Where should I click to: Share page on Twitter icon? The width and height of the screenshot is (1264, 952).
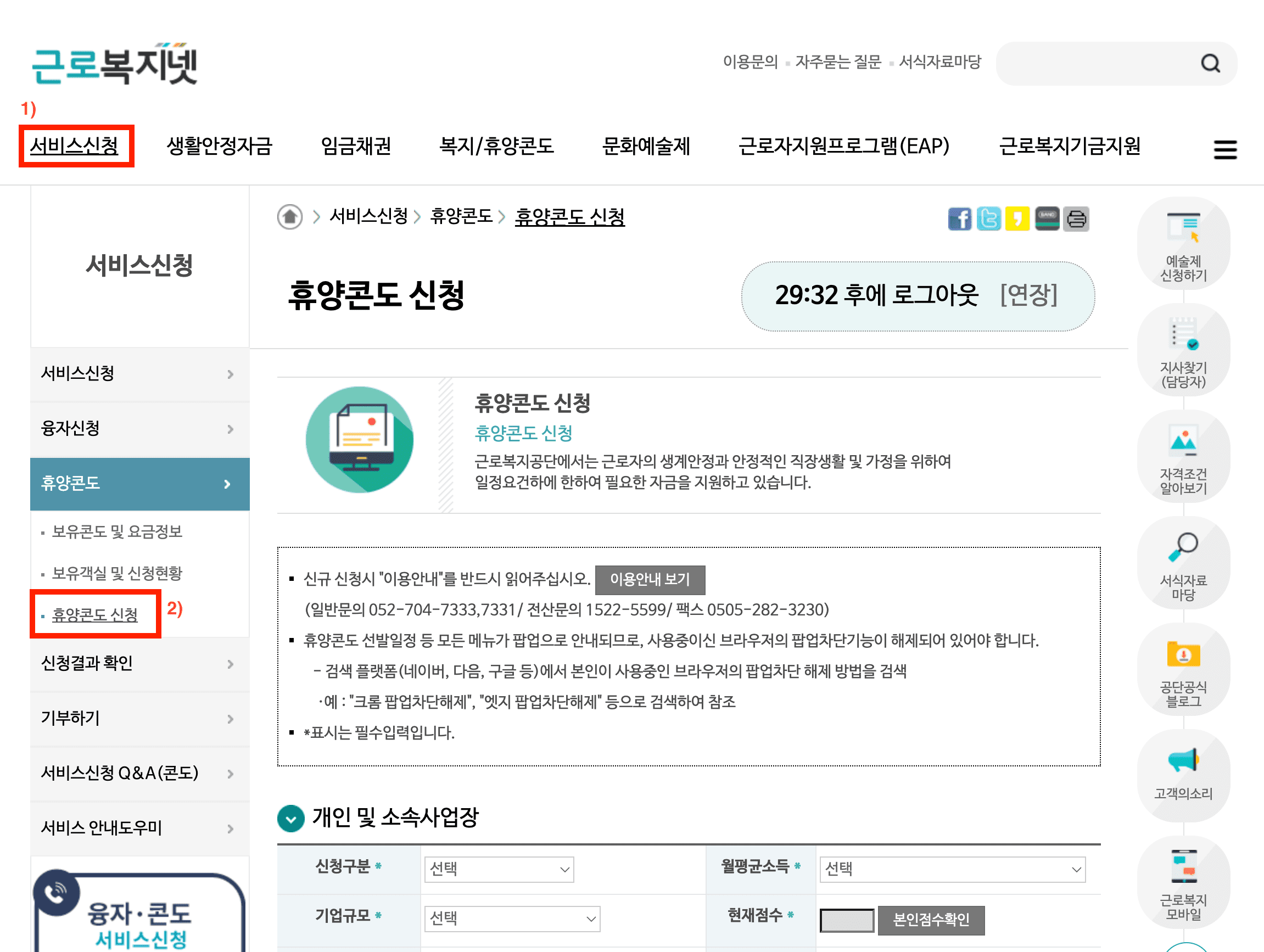988,219
